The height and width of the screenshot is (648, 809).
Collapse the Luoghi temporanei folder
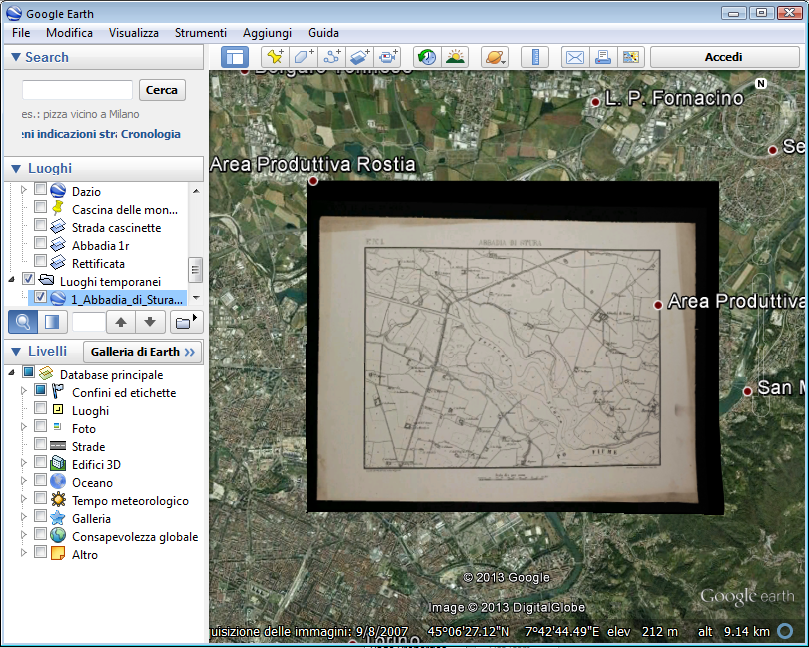[x=12, y=280]
